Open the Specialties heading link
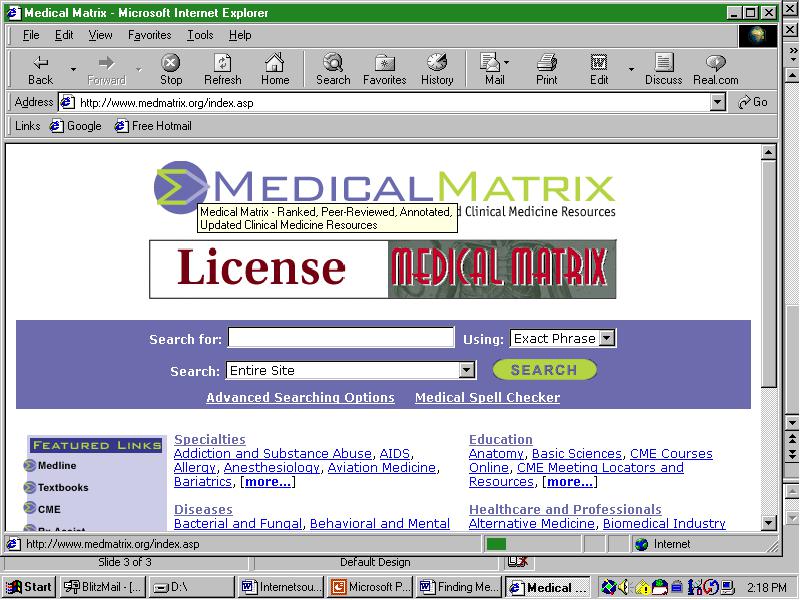This screenshot has width=800, height=600. click(210, 439)
